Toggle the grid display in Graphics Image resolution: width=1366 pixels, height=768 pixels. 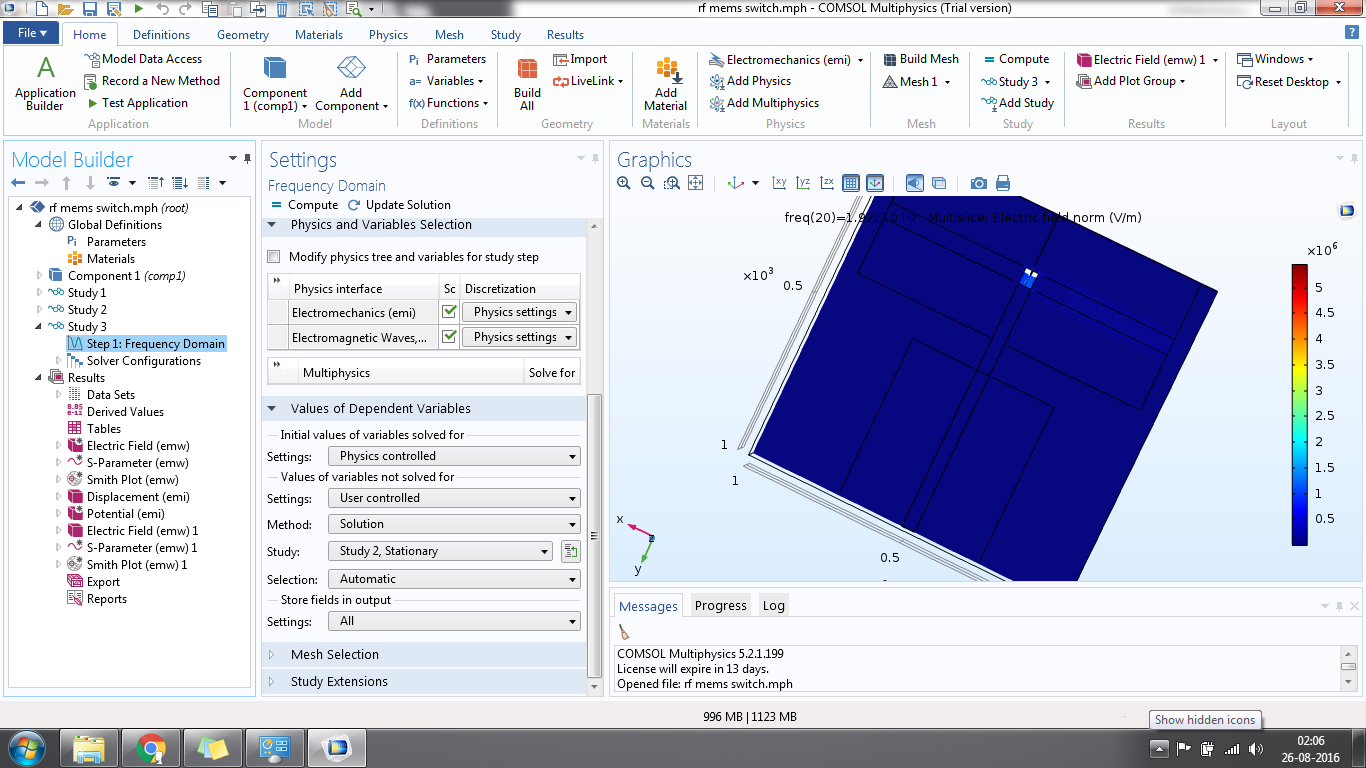pos(851,183)
